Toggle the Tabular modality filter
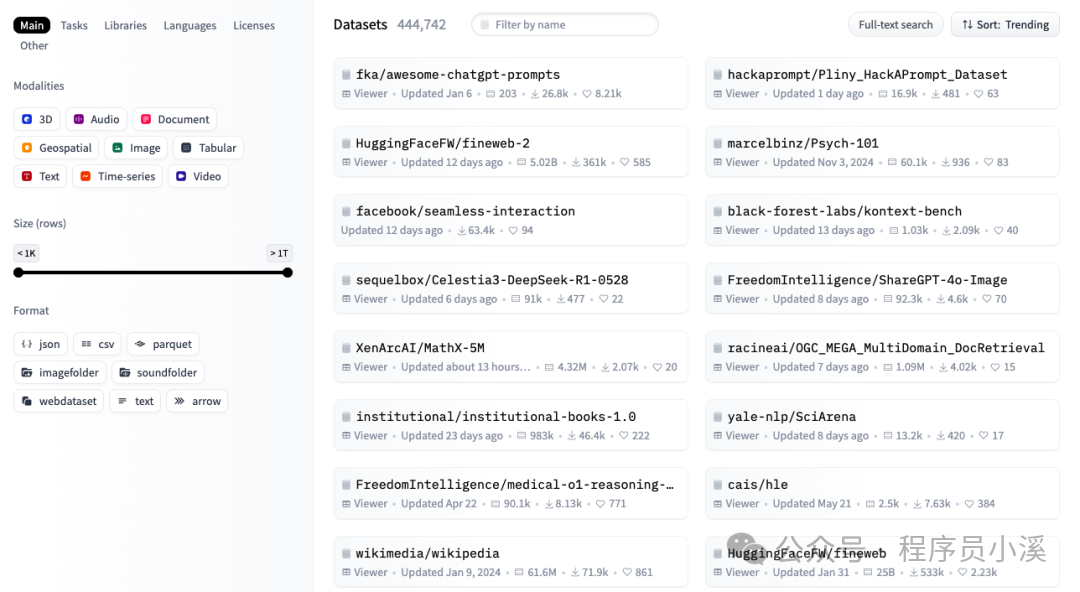 209,147
